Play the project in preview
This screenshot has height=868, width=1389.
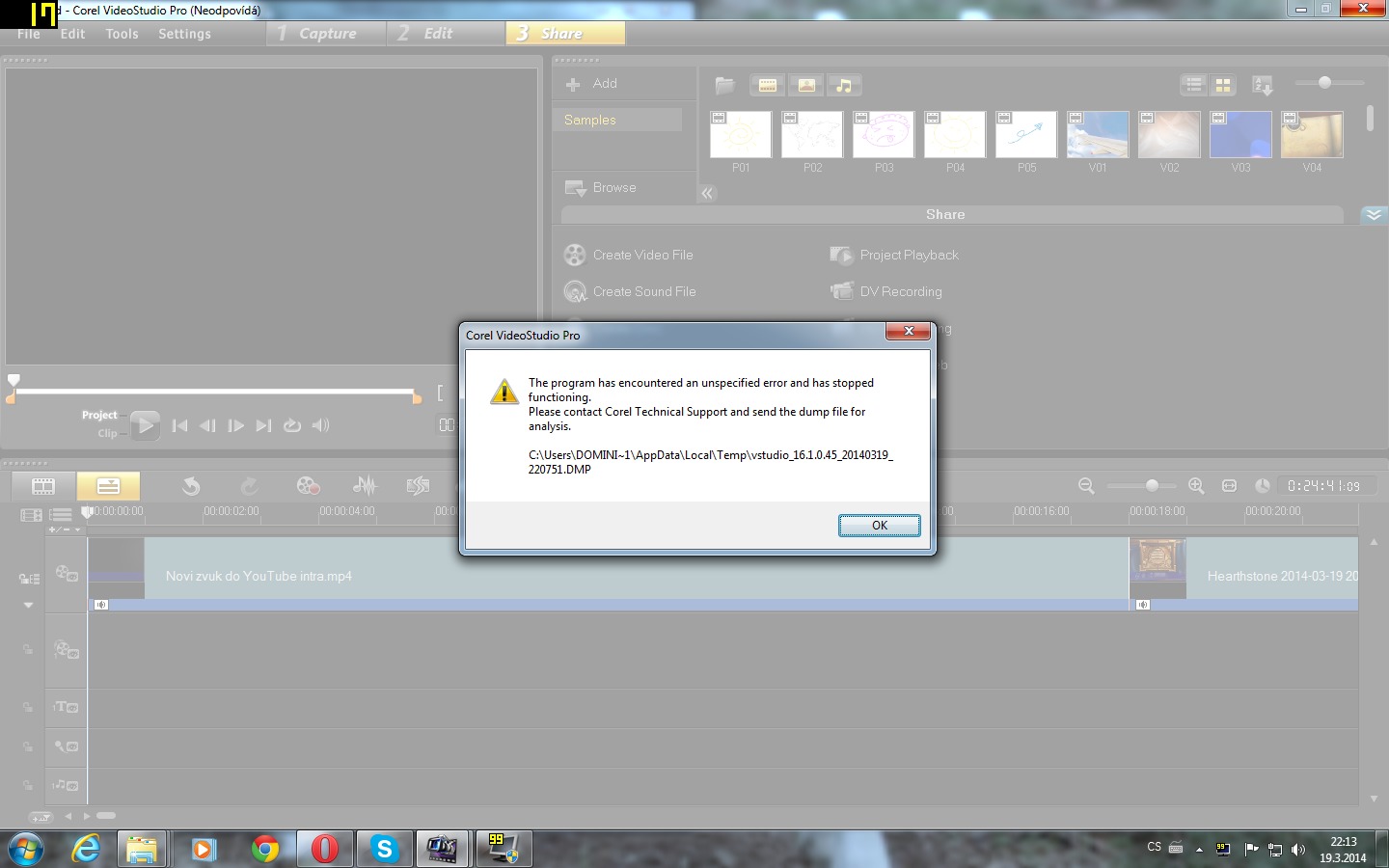[145, 425]
